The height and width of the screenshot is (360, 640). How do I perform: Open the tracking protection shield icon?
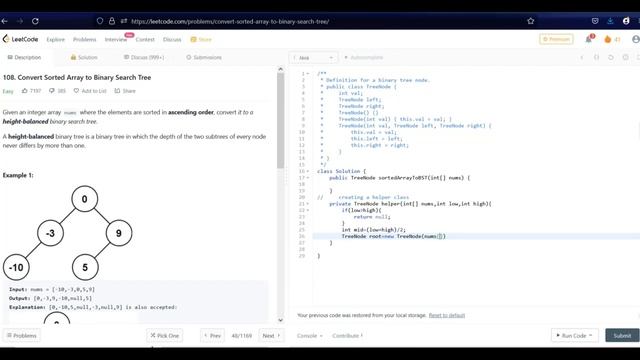click(100, 21)
